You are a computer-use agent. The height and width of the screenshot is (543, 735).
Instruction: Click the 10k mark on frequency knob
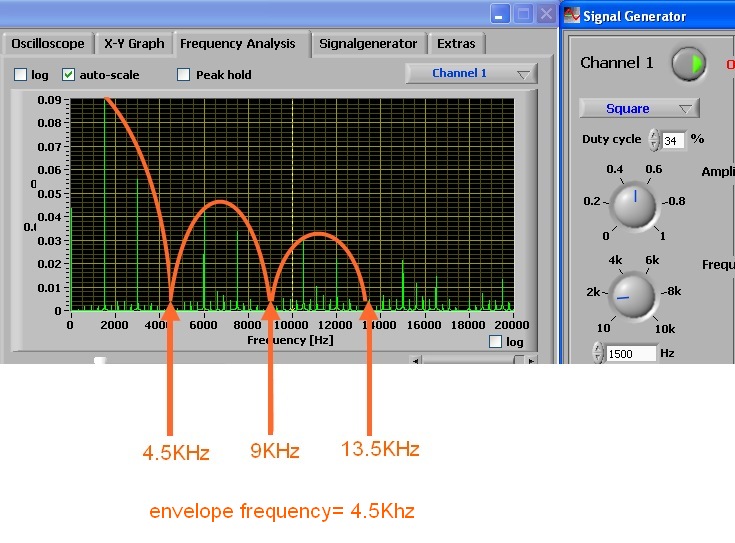(665, 329)
